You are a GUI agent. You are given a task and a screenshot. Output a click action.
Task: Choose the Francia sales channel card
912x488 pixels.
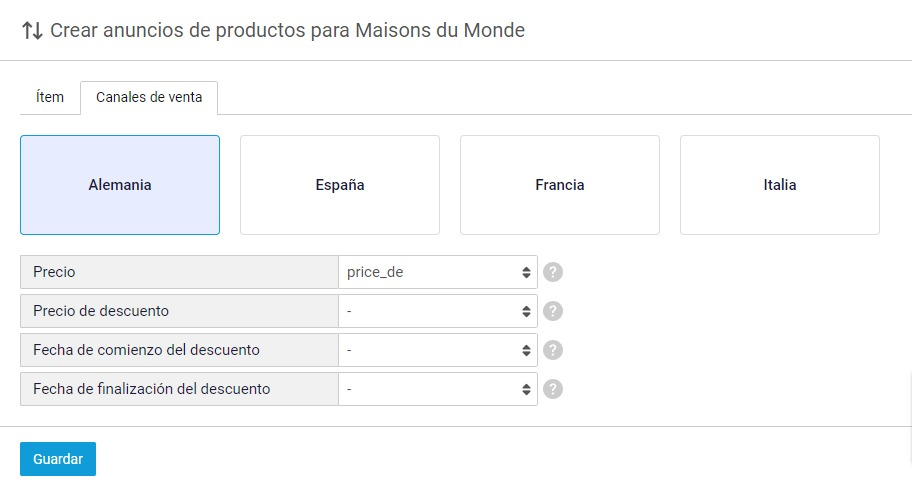pos(560,185)
